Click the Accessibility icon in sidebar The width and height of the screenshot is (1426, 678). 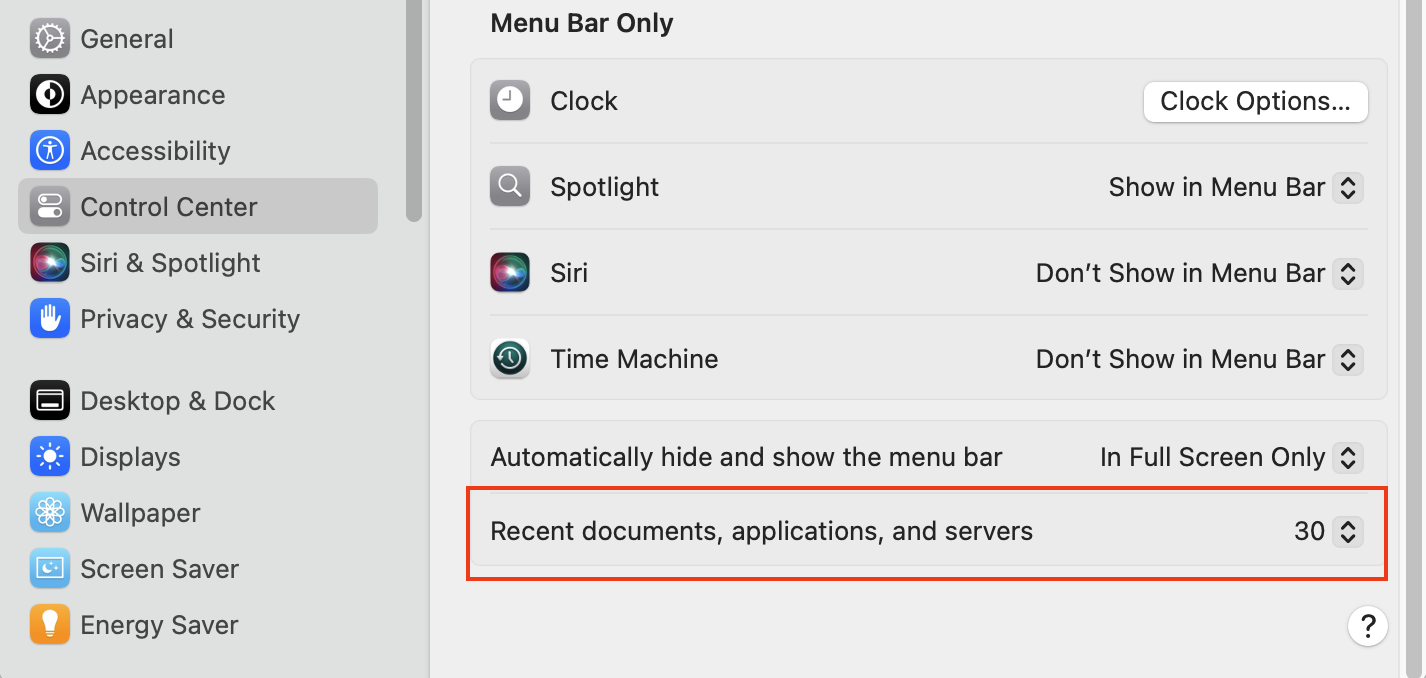click(50, 151)
